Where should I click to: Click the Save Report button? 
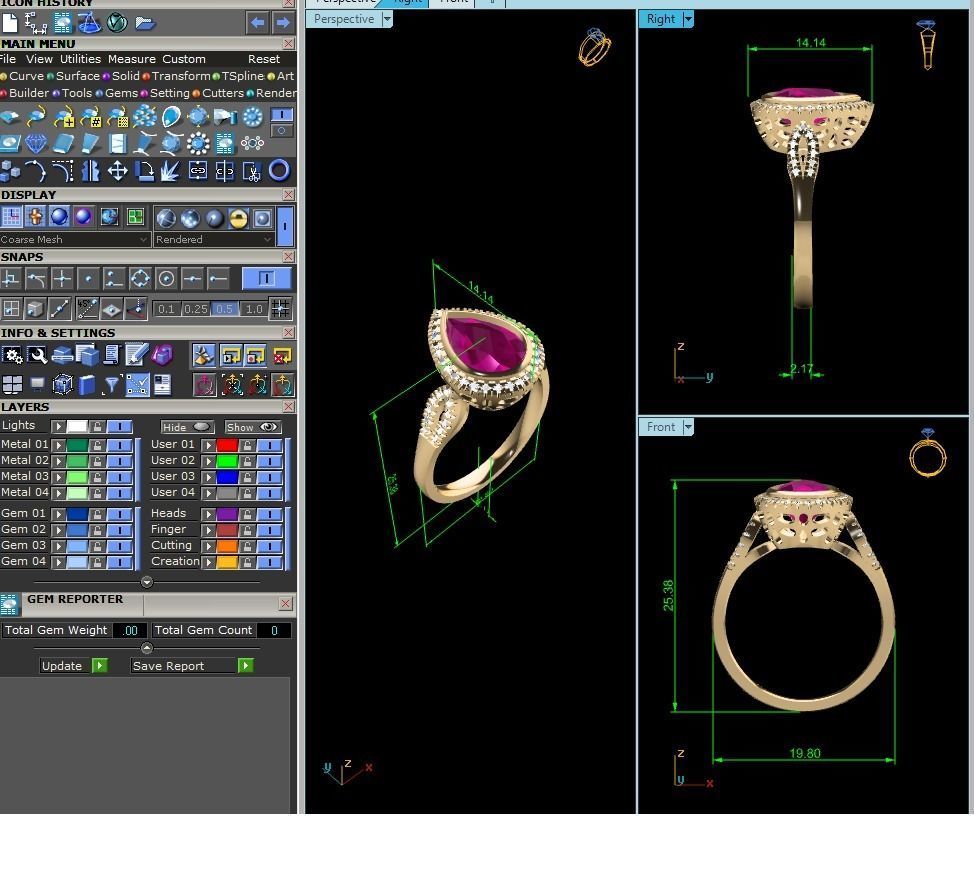click(x=193, y=666)
